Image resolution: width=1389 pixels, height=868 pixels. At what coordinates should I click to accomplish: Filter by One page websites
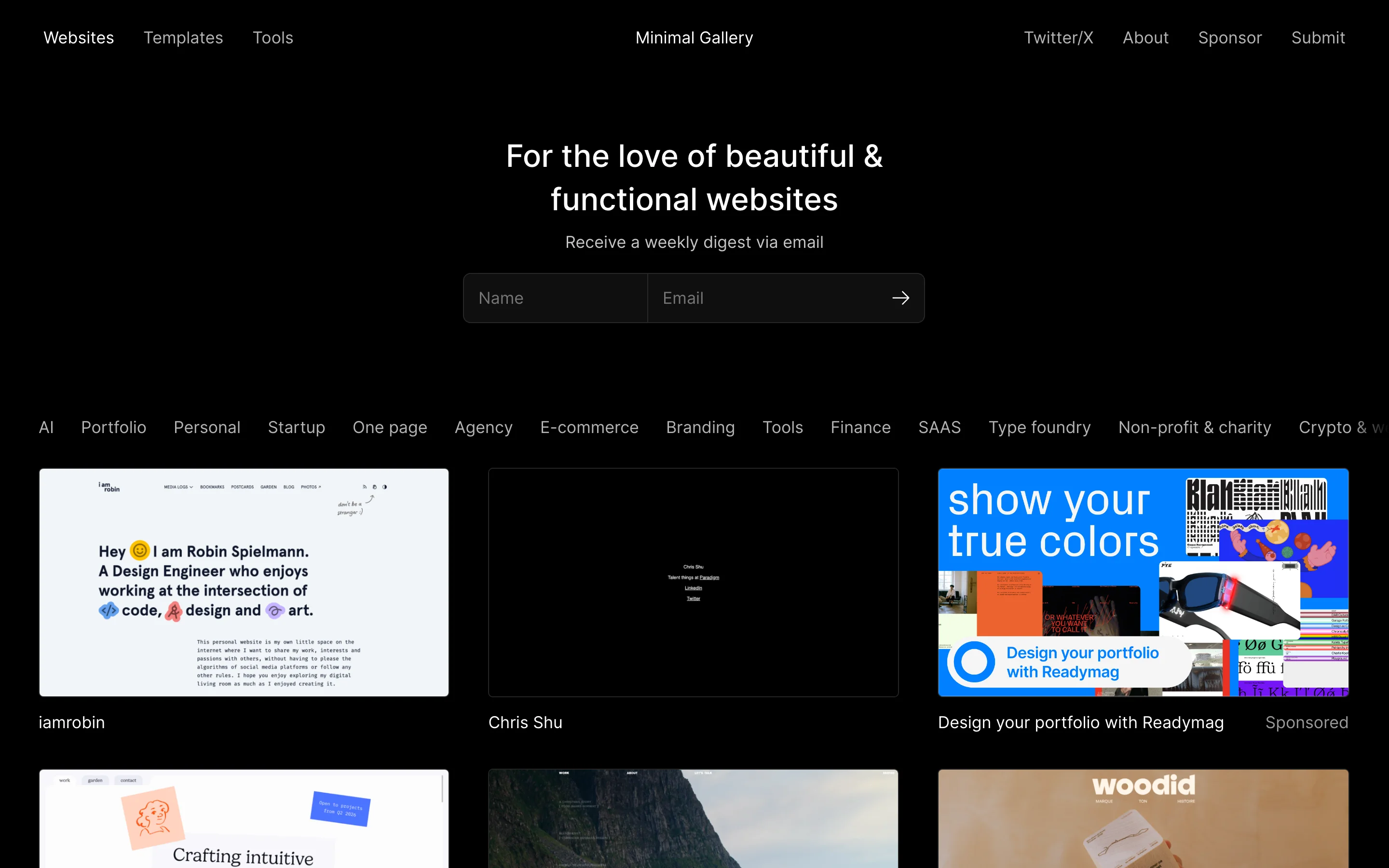pyautogui.click(x=390, y=427)
